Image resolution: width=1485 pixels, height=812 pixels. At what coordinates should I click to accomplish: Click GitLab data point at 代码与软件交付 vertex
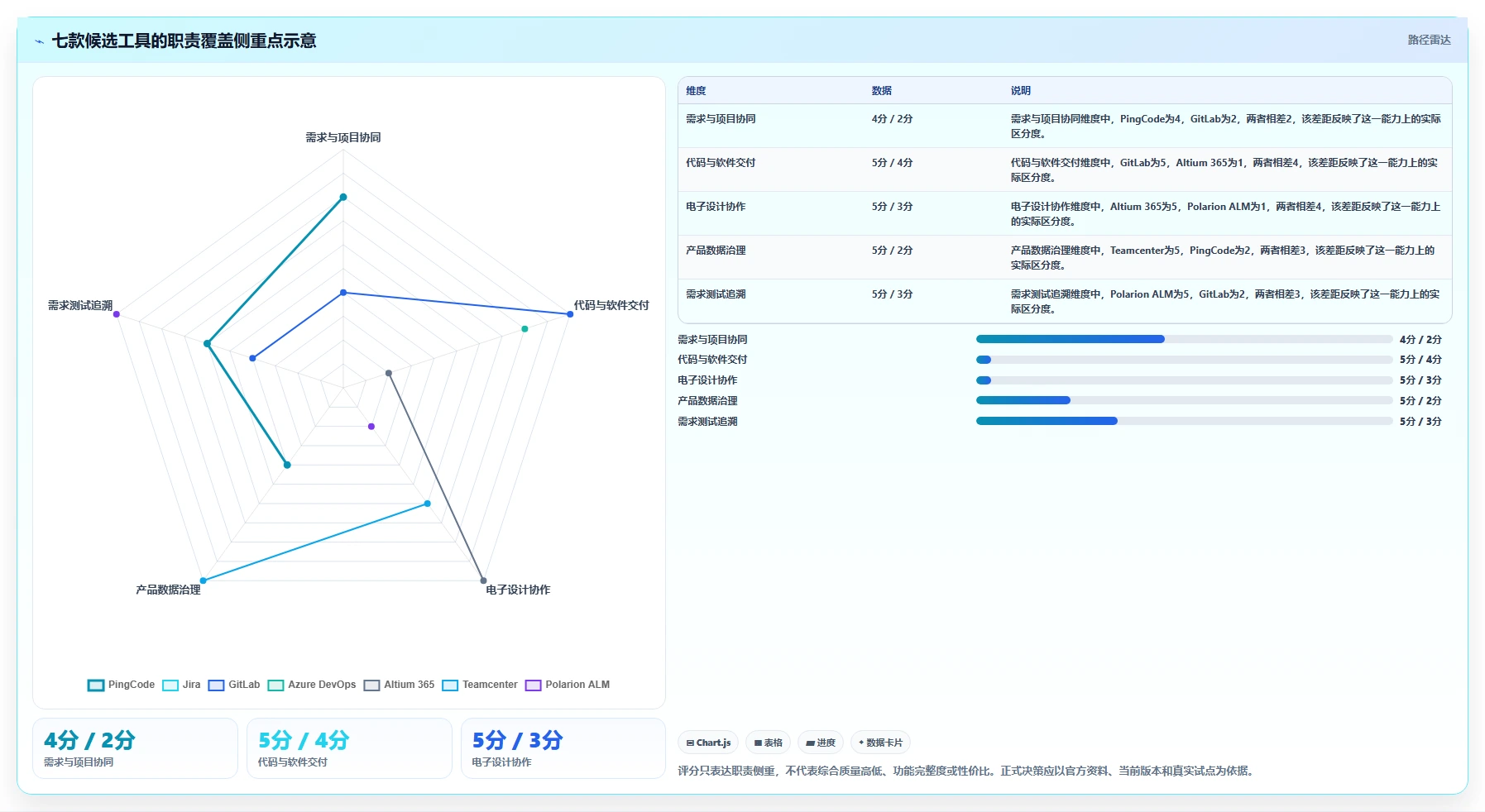570,314
